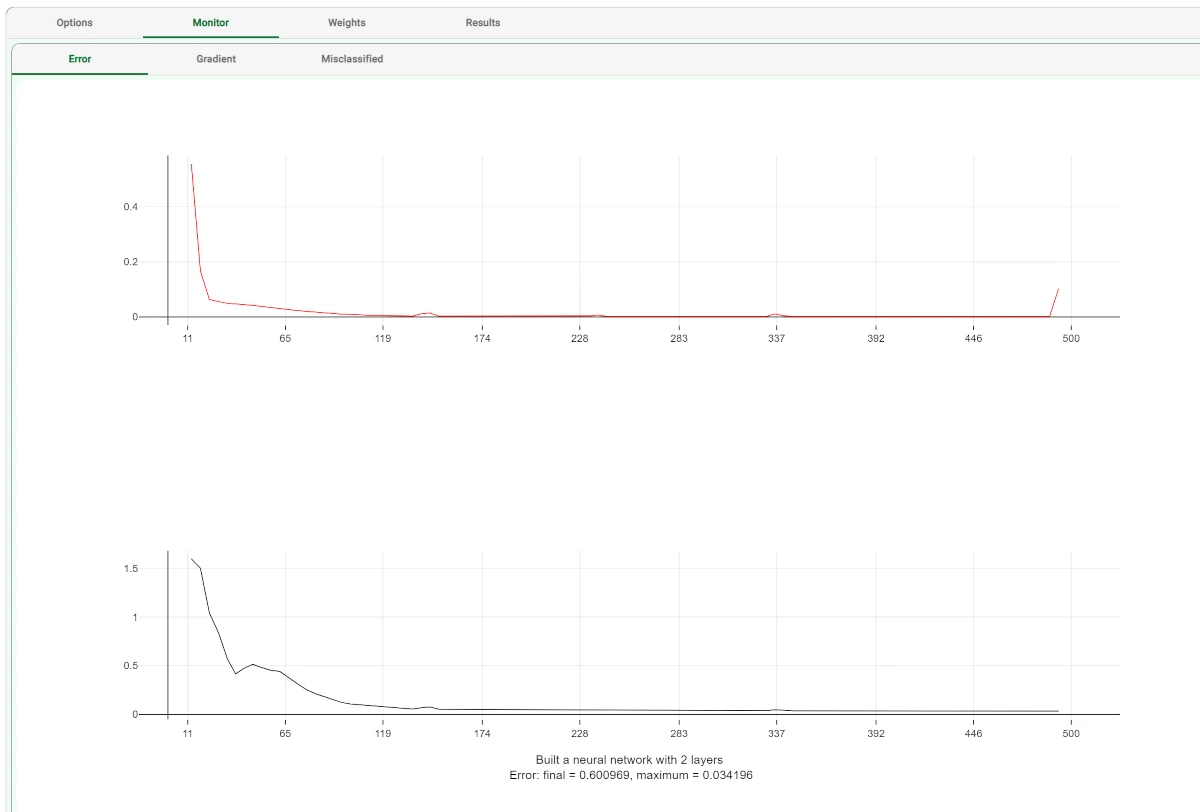Click the 'Error: final = 0.600969' status line
1200x812 pixels.
tap(630, 775)
